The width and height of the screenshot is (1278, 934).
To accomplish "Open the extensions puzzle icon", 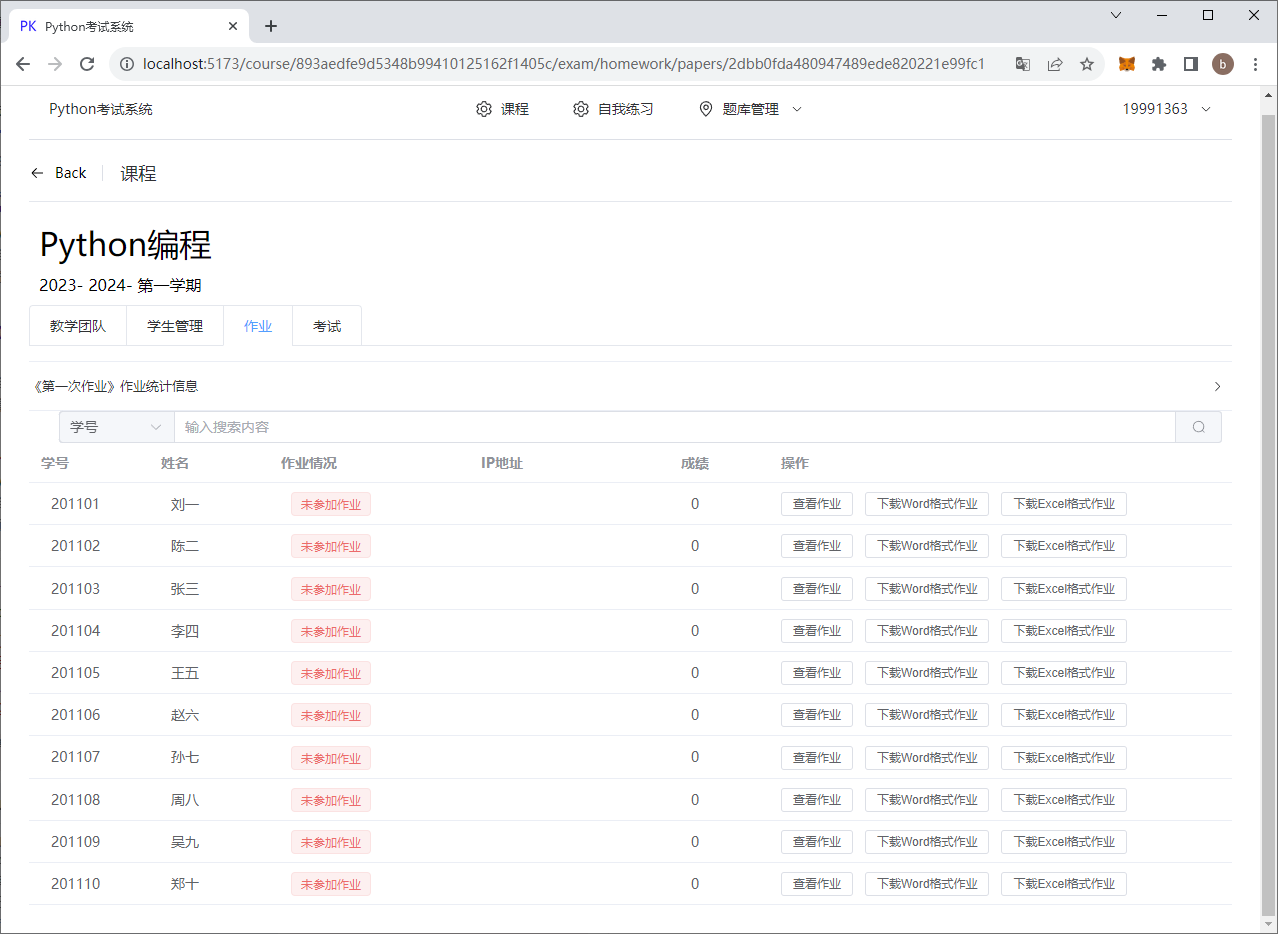I will click(x=1159, y=64).
